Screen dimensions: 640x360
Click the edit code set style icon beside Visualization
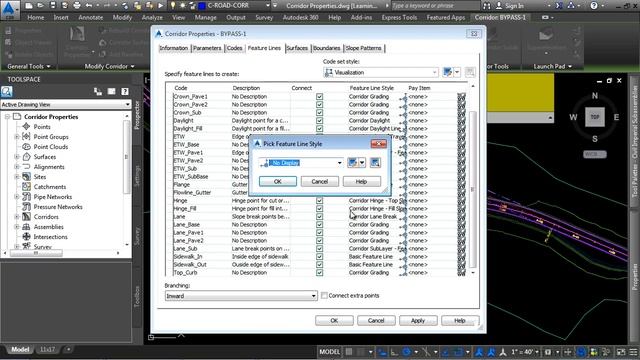tap(448, 72)
